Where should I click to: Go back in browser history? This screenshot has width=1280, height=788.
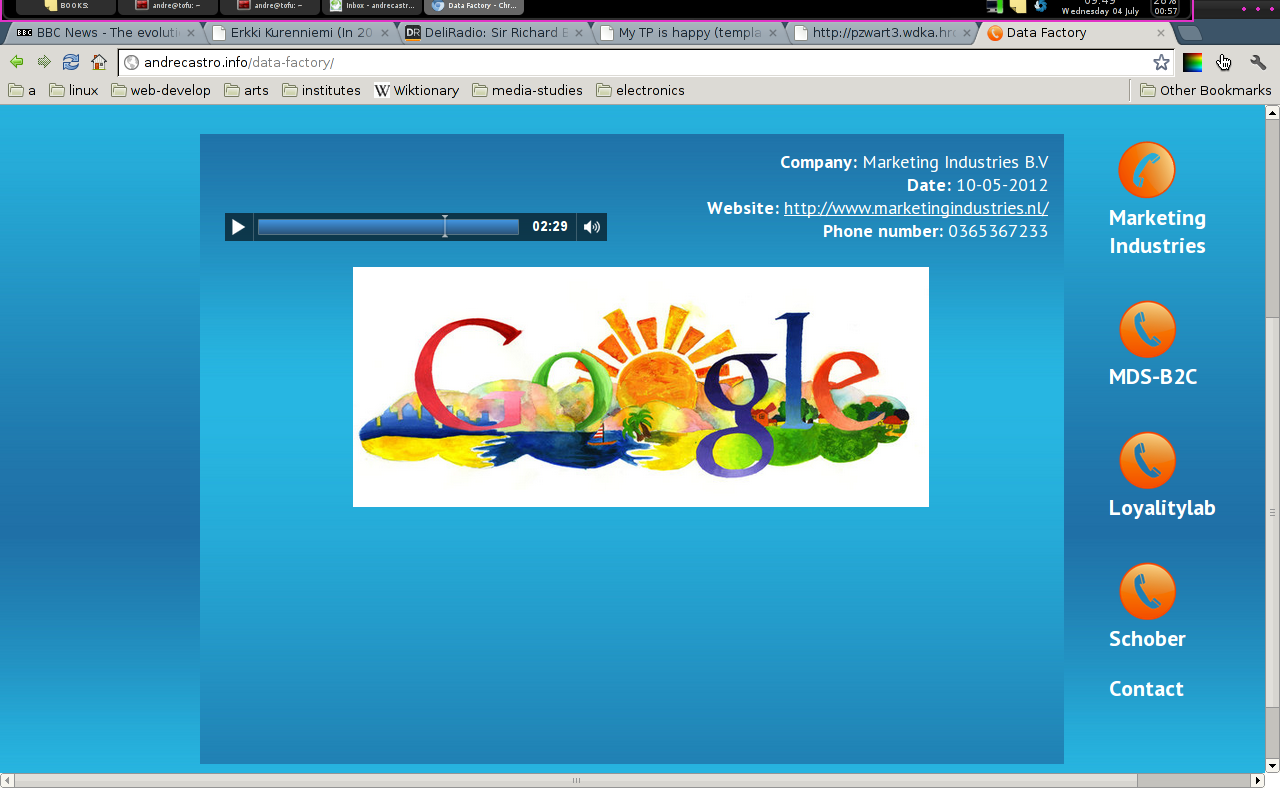17,62
